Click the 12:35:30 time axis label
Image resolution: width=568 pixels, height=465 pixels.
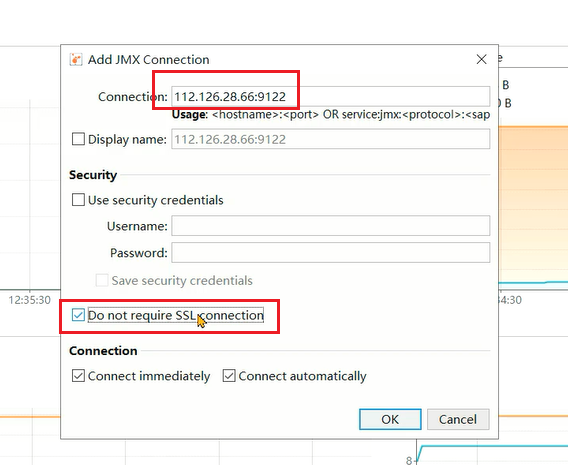(29, 300)
